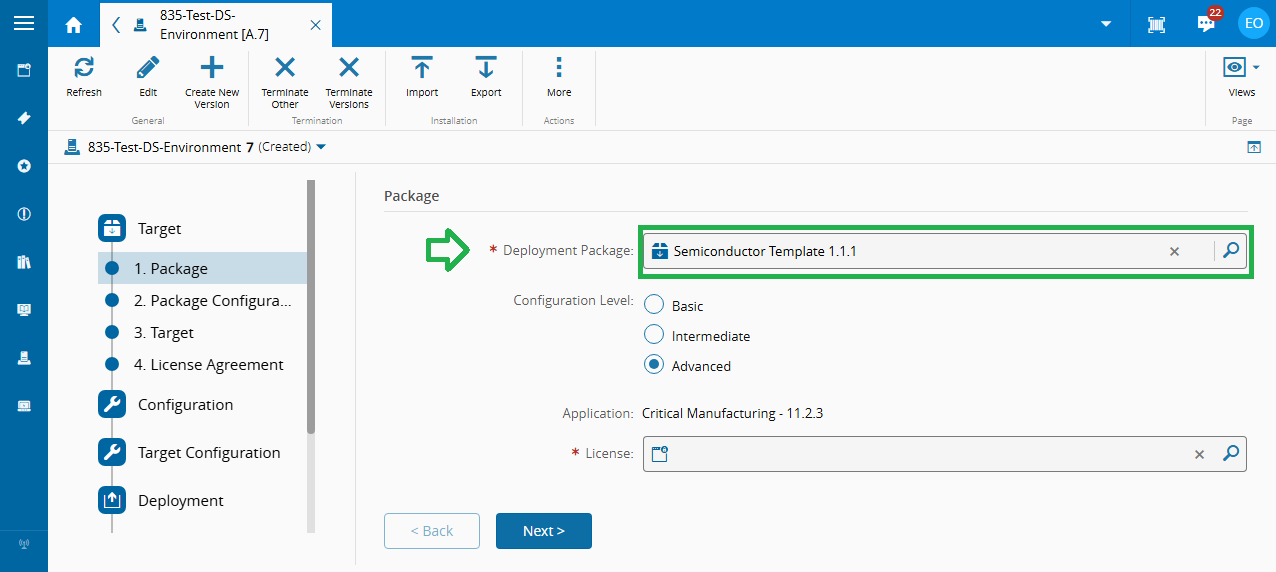Viewport: 1276px width, 572px height.
Task: Select the Basic configuration level
Action: tap(654, 305)
